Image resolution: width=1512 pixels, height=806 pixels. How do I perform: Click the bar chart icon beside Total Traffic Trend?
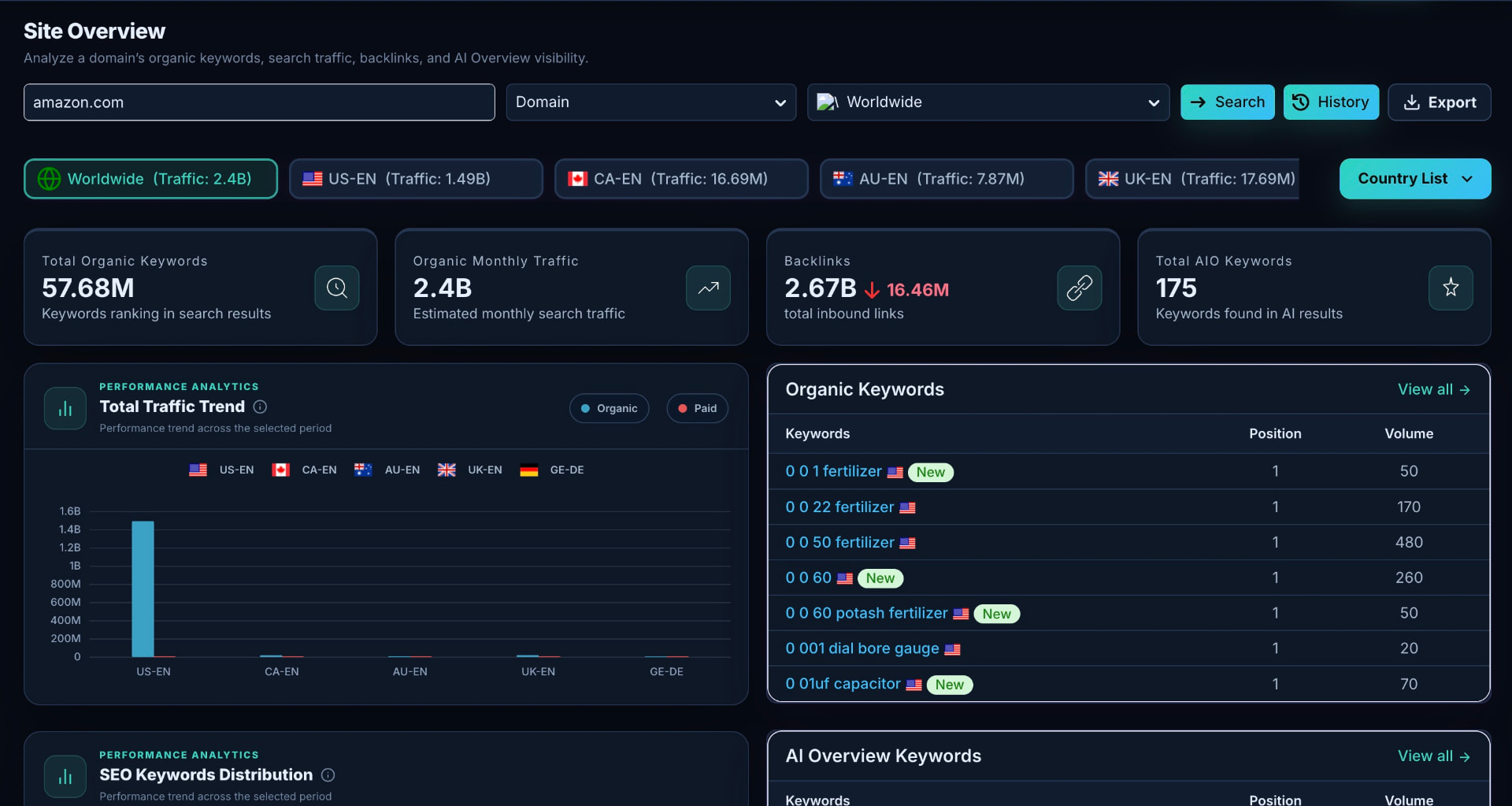coord(65,408)
